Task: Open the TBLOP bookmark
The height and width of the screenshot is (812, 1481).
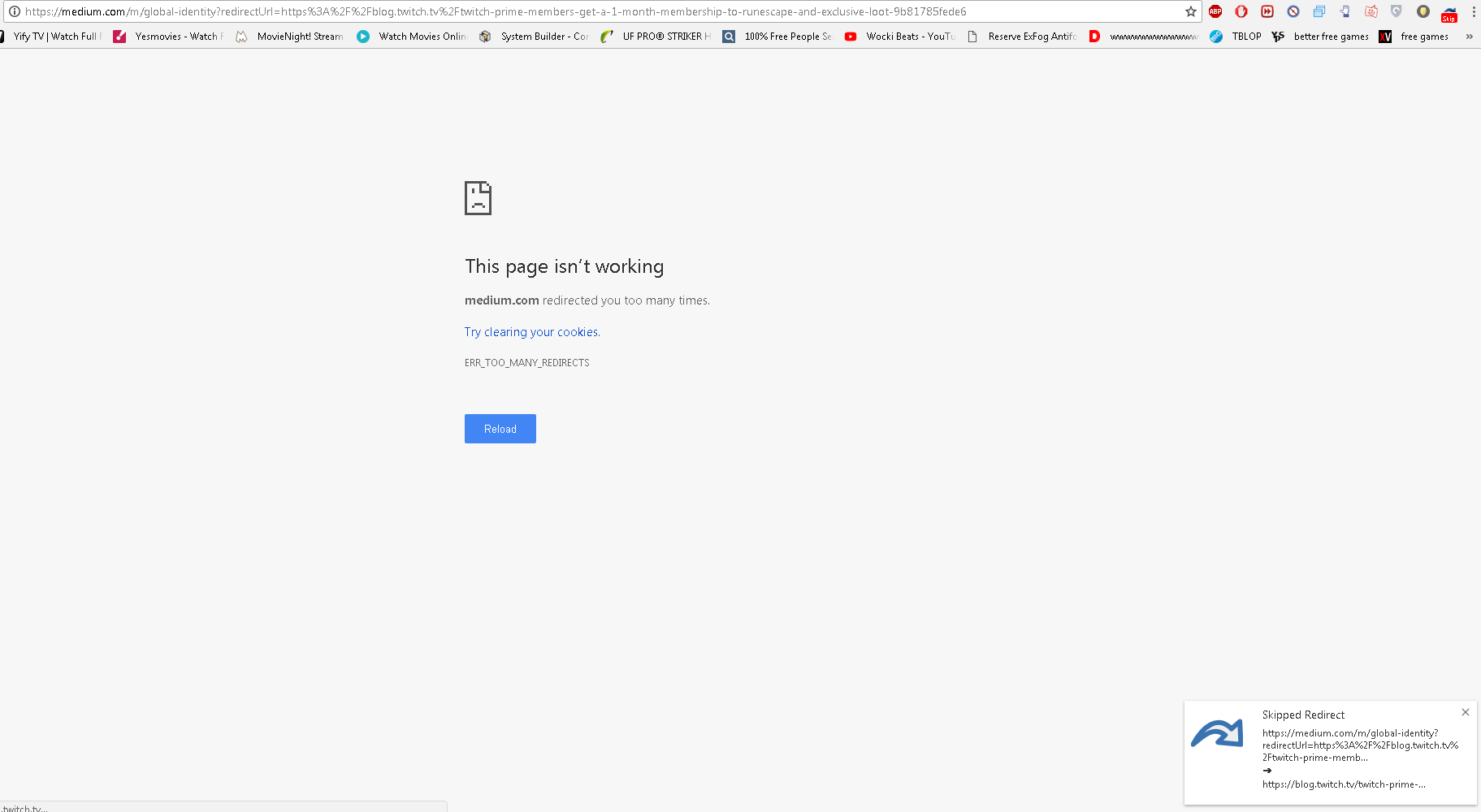Action: 1236,37
